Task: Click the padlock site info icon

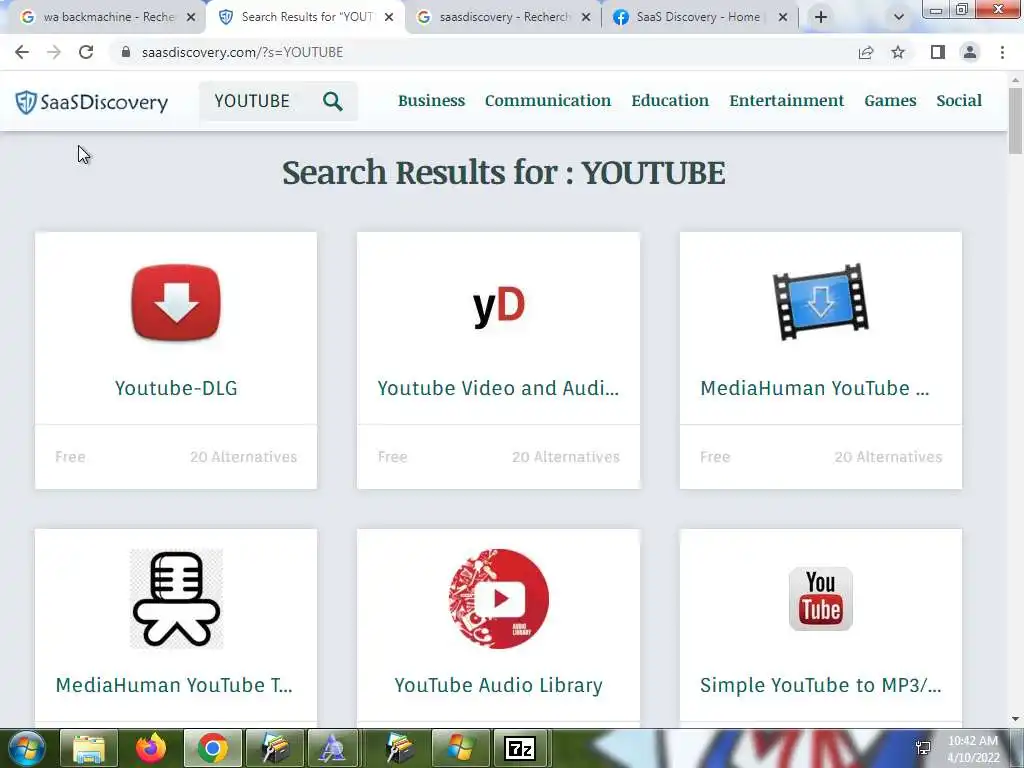Action: pos(125,52)
